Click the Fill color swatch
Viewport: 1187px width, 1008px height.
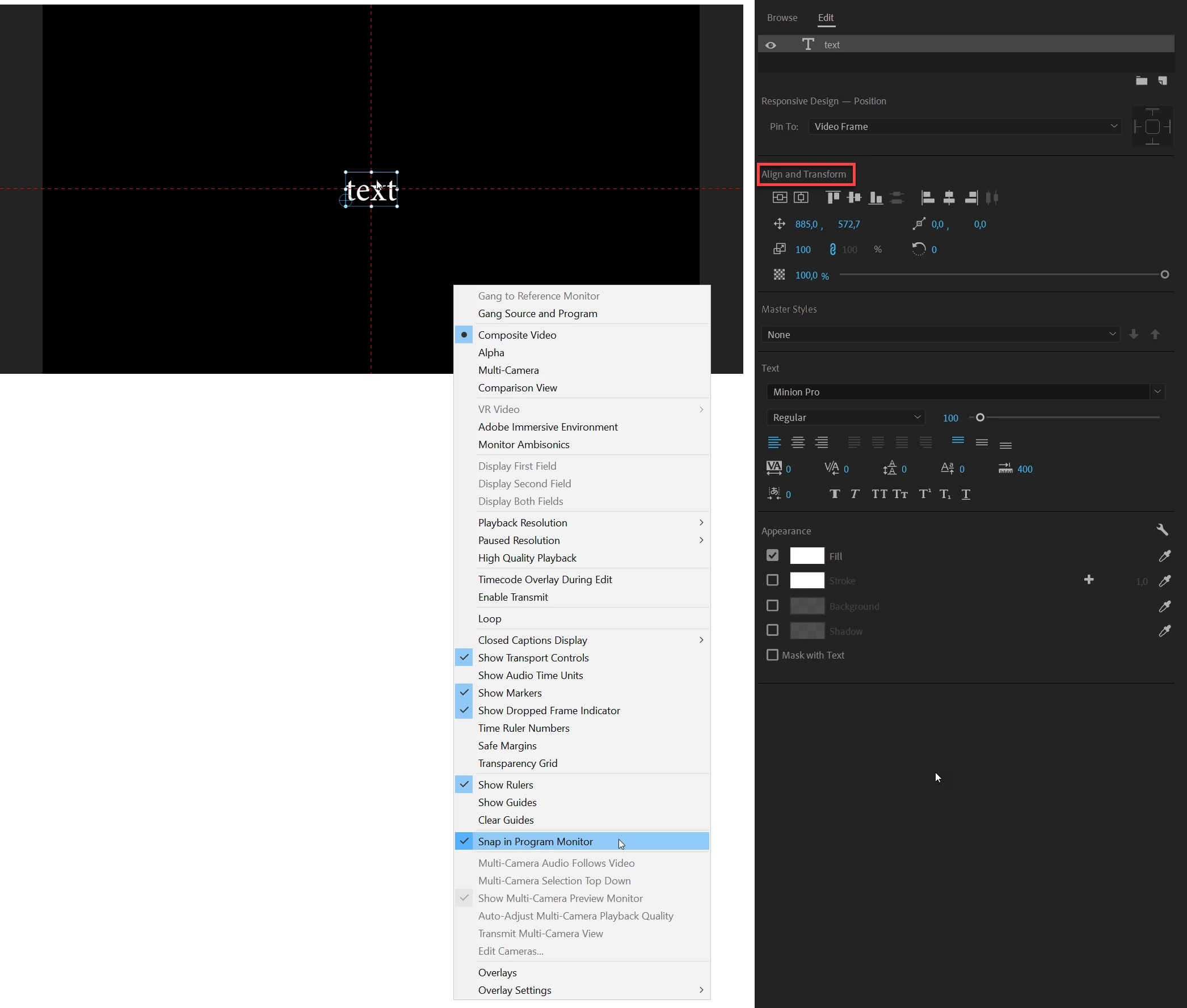[806, 556]
